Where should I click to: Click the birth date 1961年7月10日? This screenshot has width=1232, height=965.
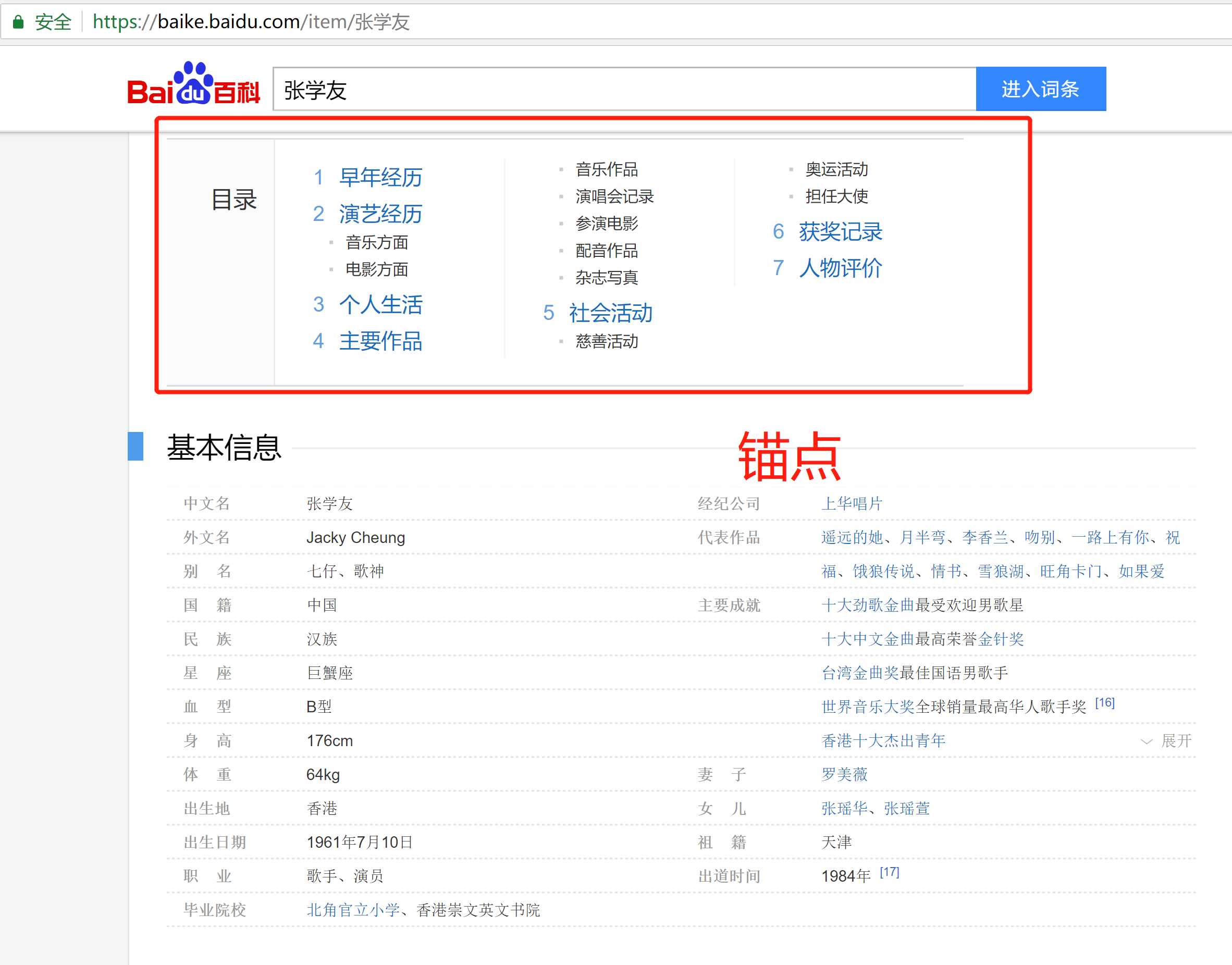(360, 843)
